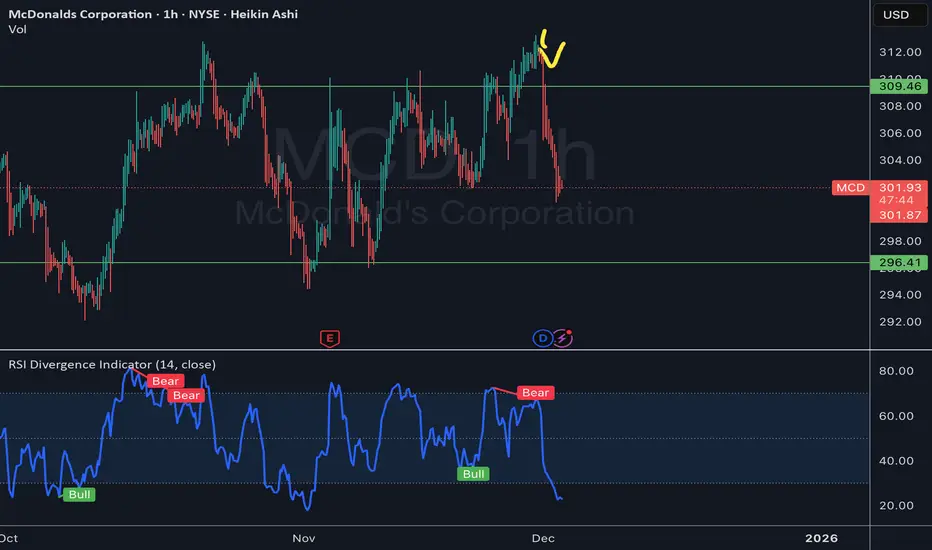Click the Vol indicator label
This screenshot has height=550, width=932.
[17, 29]
